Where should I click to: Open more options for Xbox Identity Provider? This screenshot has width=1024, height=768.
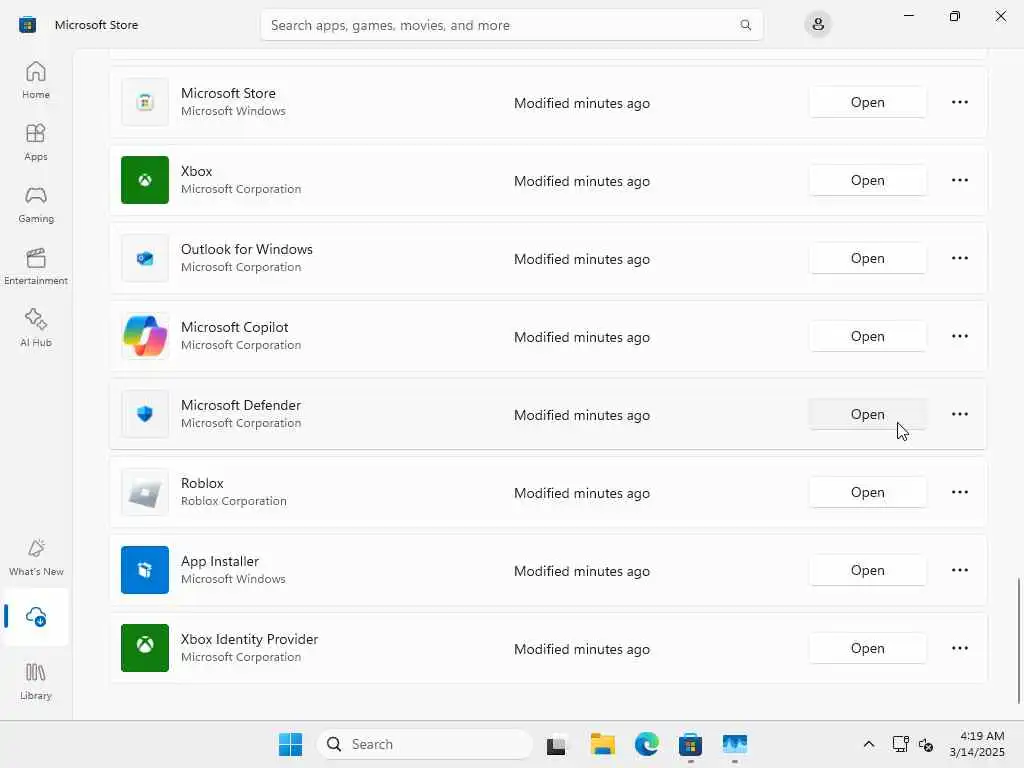click(x=959, y=648)
